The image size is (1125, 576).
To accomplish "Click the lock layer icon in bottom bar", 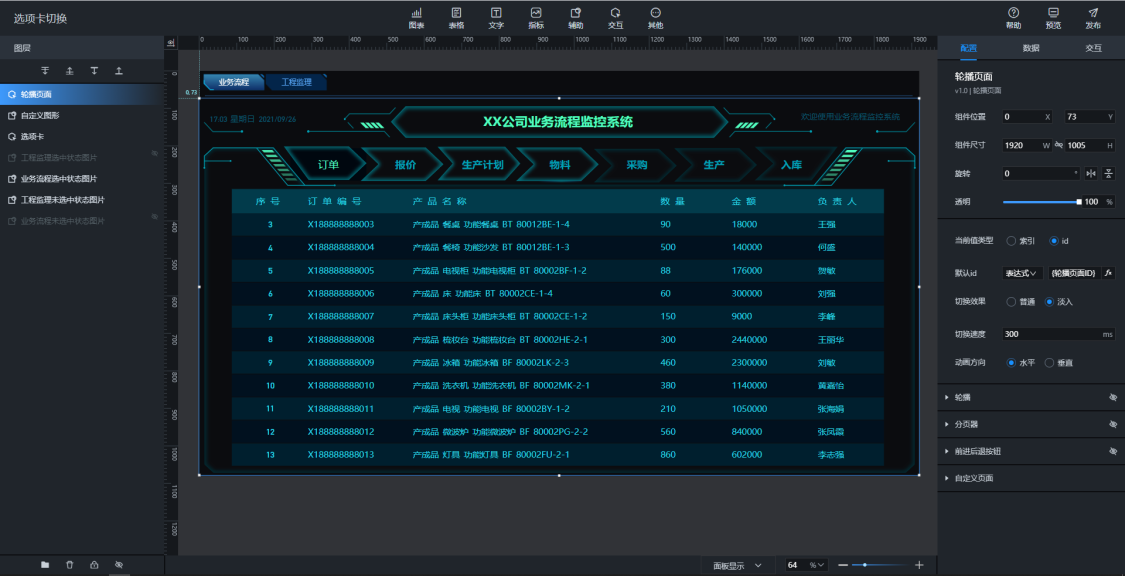I will 94,565.
